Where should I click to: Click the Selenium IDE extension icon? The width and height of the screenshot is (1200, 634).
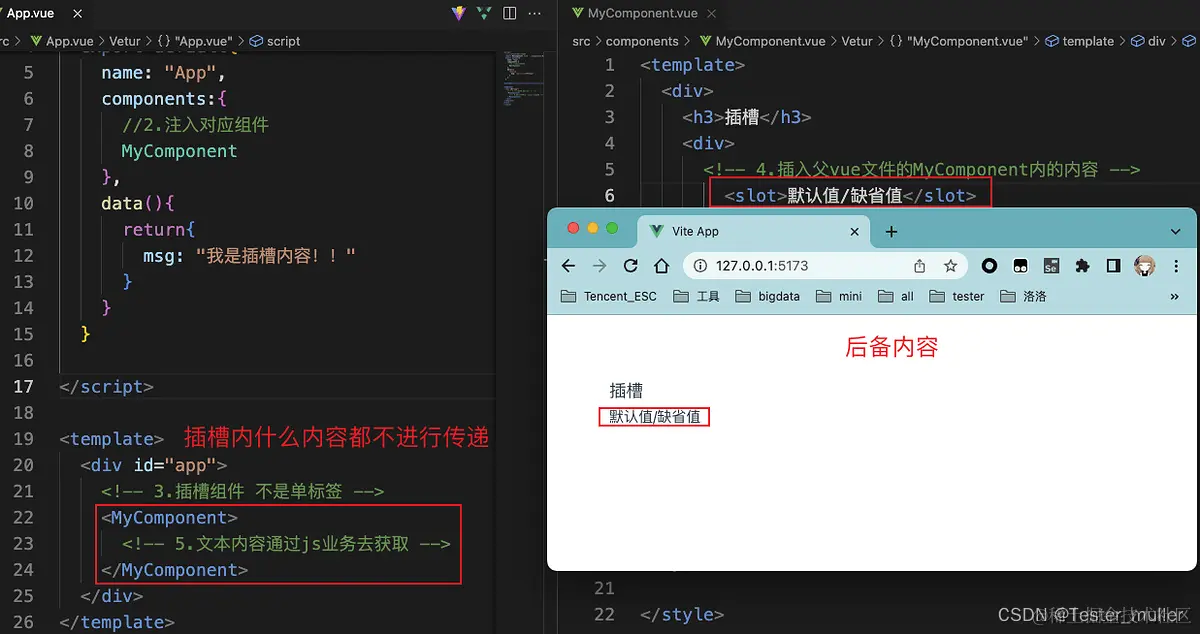(1051, 266)
